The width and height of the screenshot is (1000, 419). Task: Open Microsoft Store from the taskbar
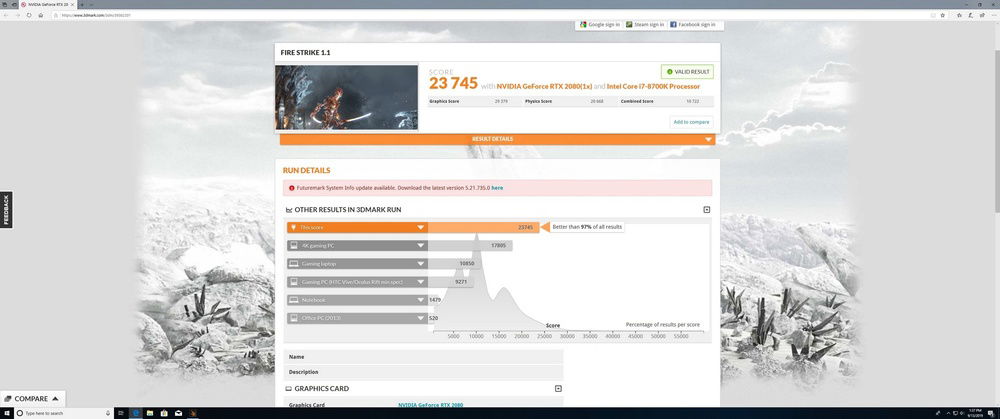(166, 413)
